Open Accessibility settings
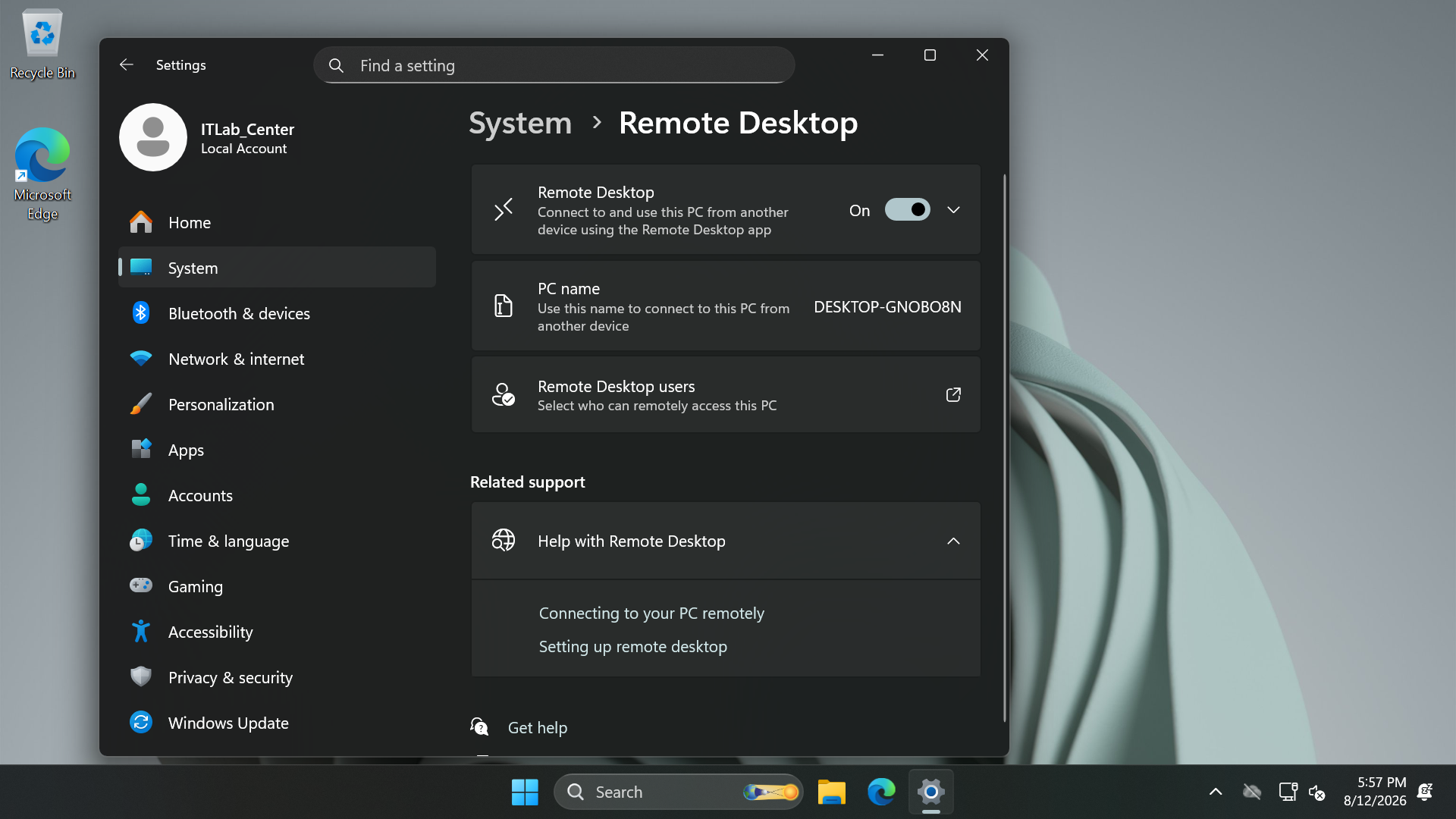The width and height of the screenshot is (1456, 819). pyautogui.click(x=278, y=632)
